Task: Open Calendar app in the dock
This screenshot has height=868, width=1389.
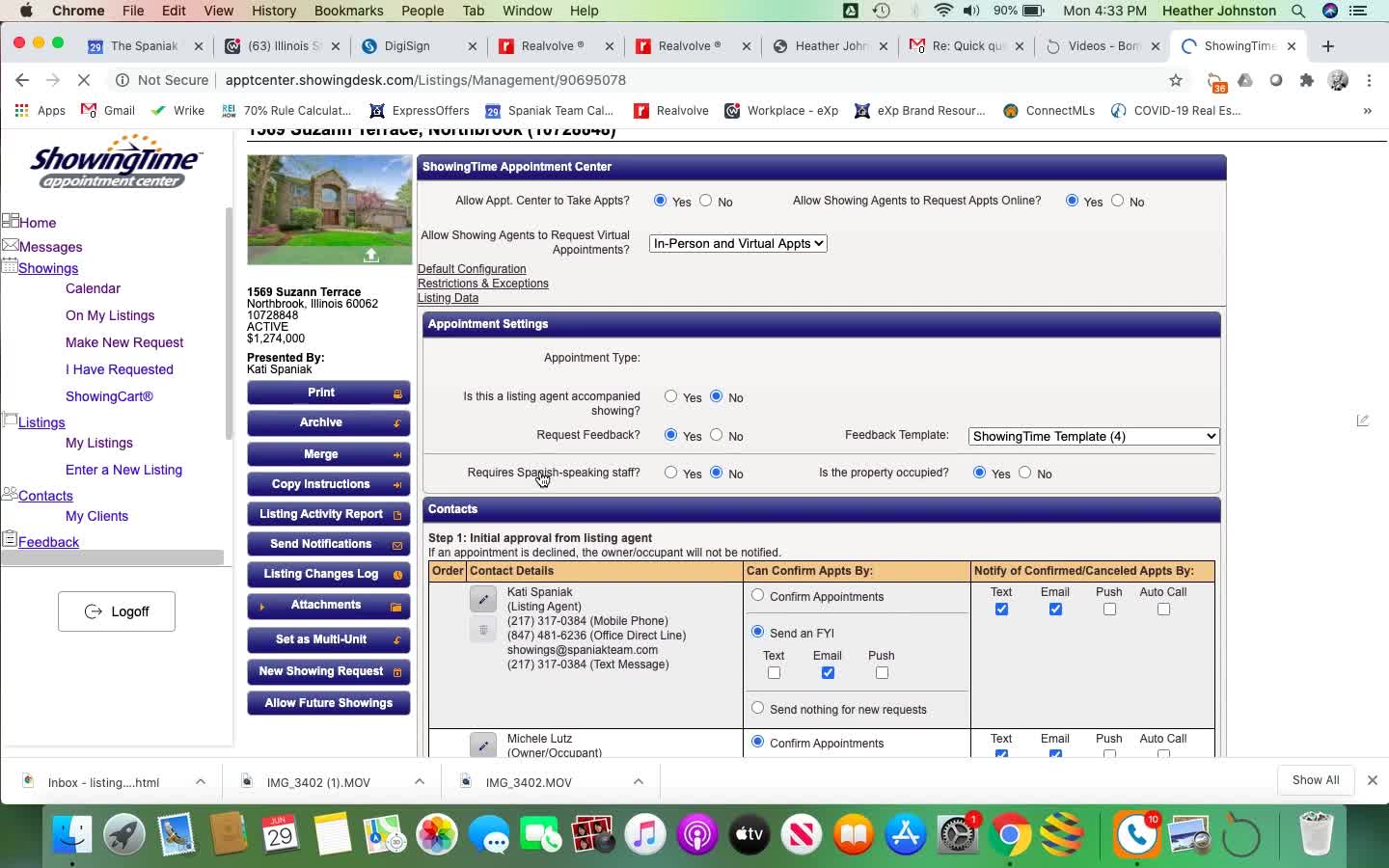Action: tap(281, 834)
